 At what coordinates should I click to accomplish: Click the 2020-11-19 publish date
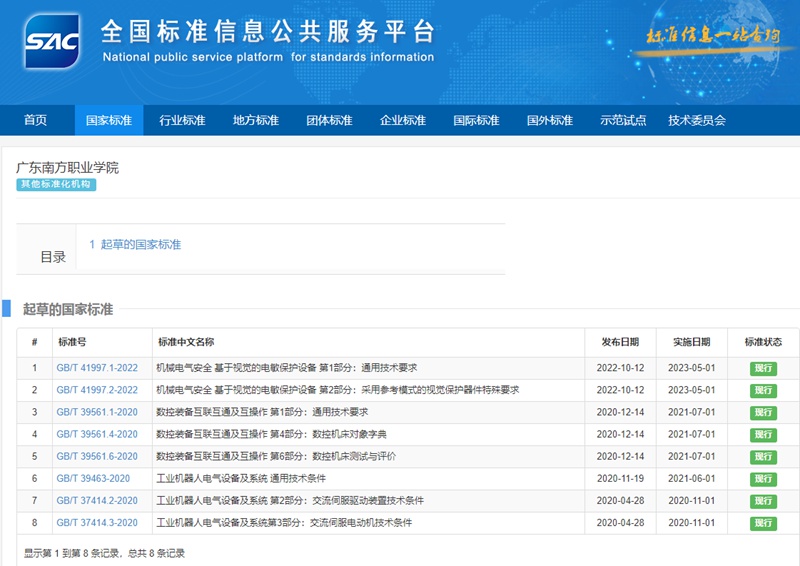620,479
